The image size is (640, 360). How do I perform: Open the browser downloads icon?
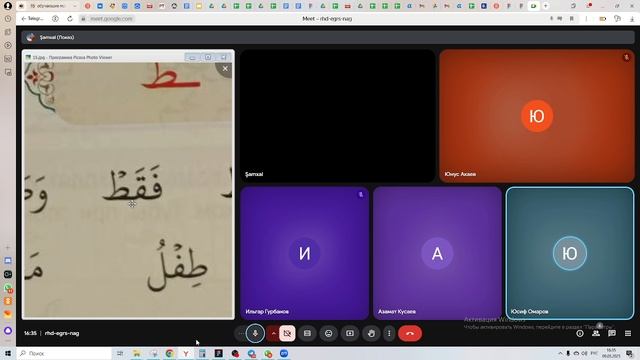tap(632, 19)
